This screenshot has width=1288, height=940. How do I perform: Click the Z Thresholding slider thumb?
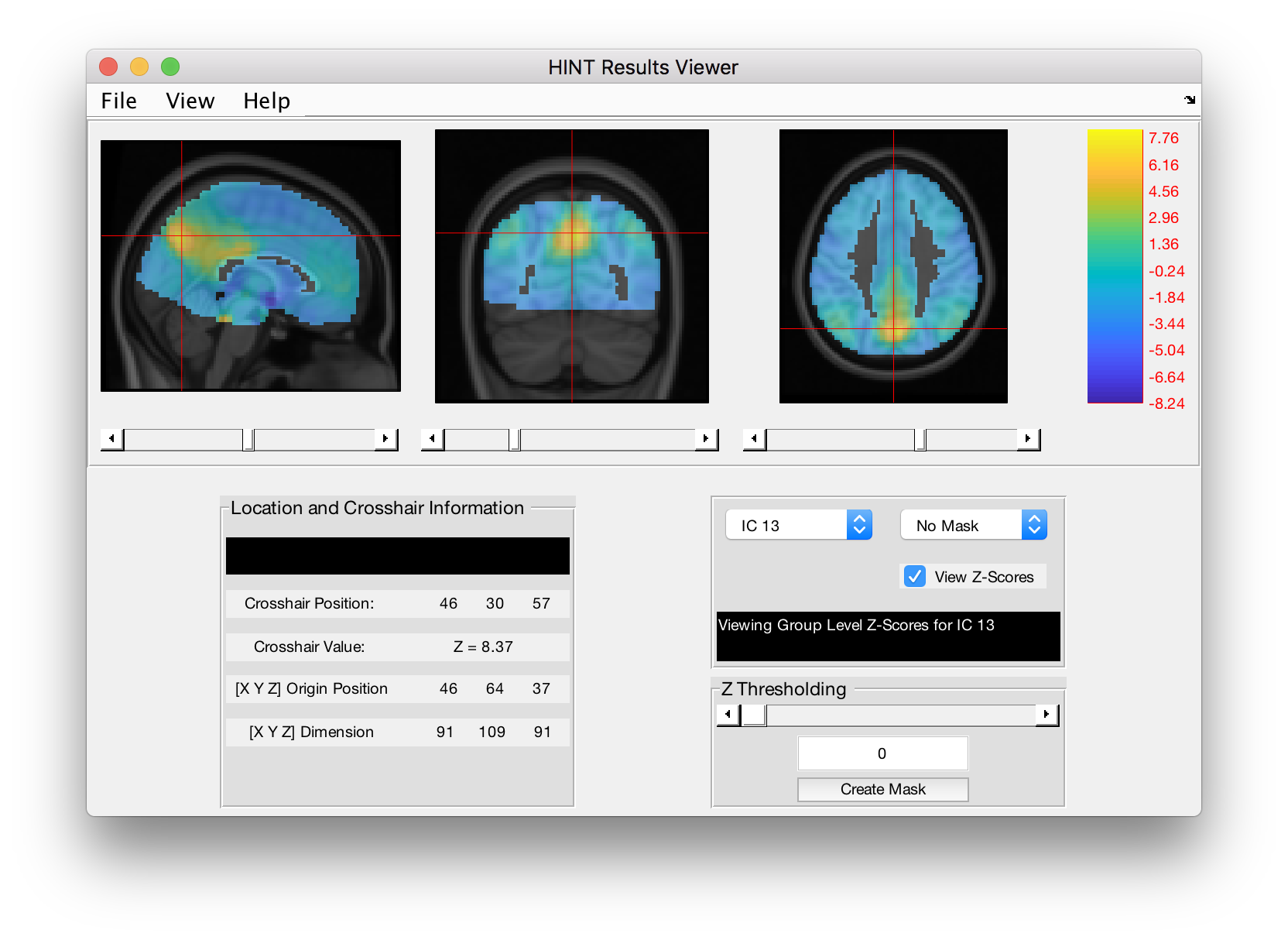tap(754, 715)
